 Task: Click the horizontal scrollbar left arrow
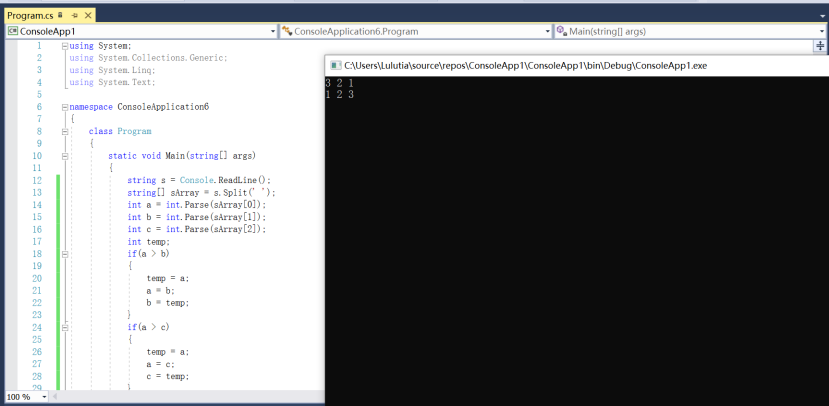(x=54, y=396)
